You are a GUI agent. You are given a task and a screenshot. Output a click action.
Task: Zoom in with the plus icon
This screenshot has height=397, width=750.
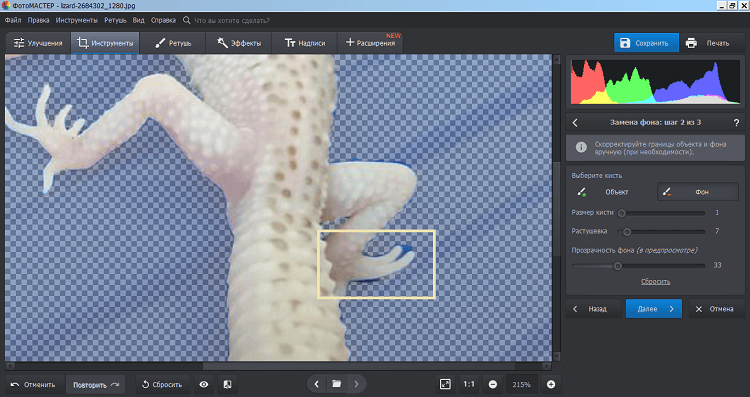pyautogui.click(x=551, y=385)
